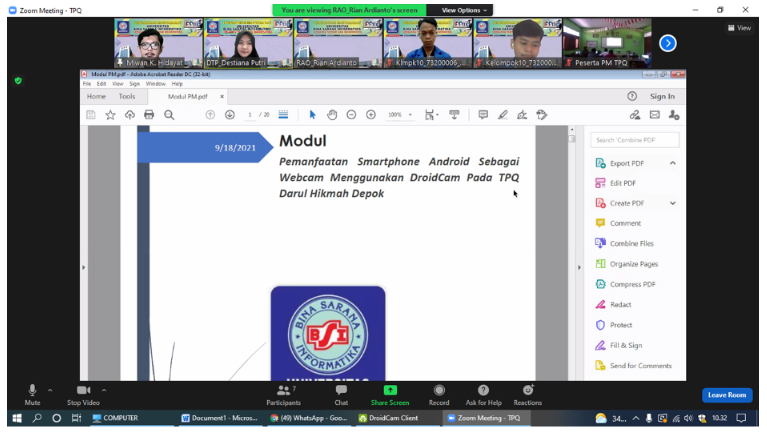767x434 pixels.
Task: Open the Window menu
Action: tap(156, 84)
